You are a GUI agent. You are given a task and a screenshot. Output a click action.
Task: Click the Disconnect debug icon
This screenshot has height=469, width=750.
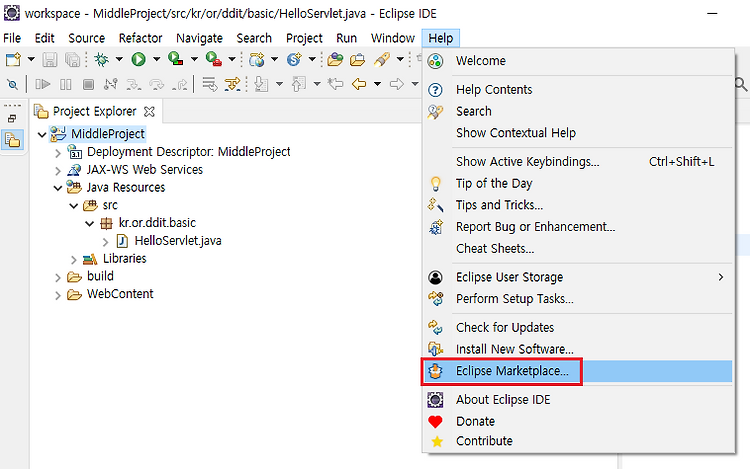tap(110, 85)
